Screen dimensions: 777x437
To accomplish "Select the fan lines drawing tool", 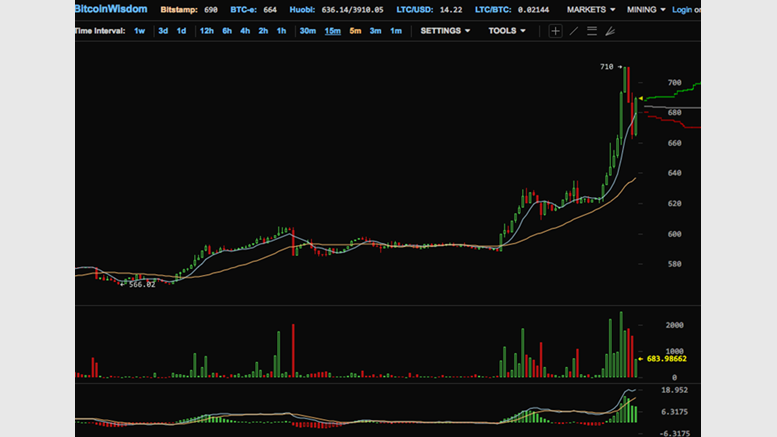I will coord(610,31).
